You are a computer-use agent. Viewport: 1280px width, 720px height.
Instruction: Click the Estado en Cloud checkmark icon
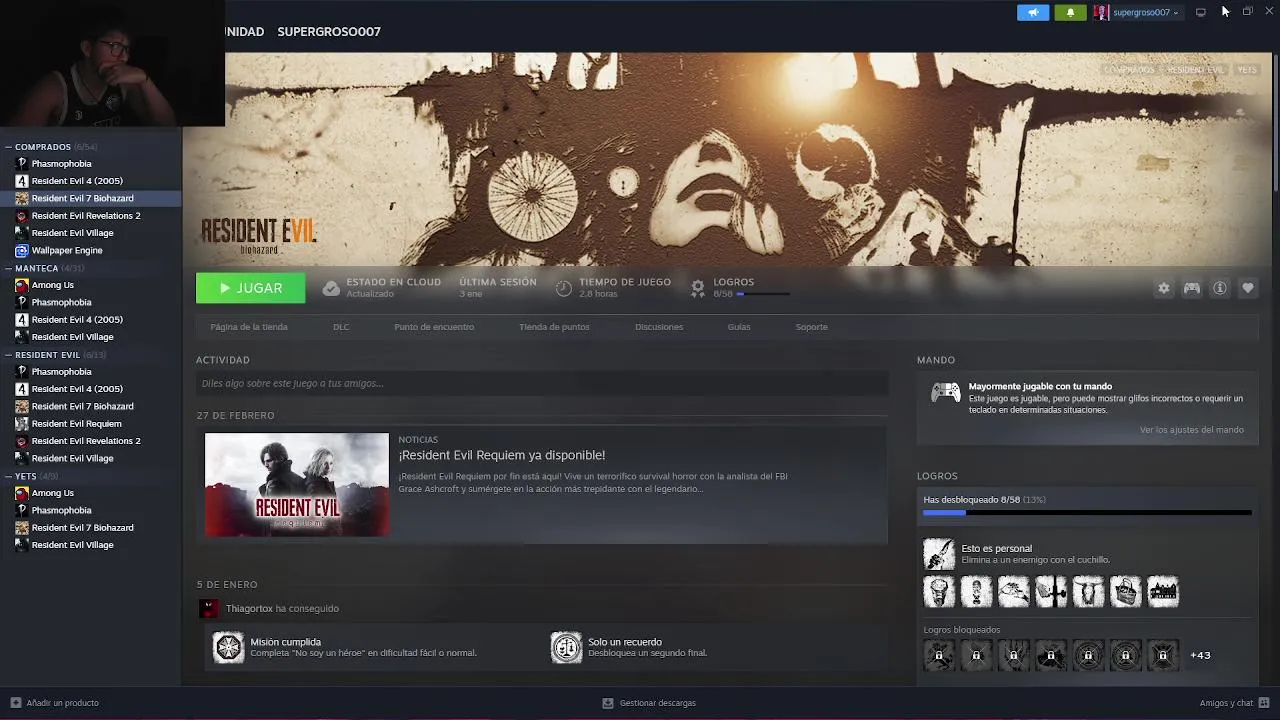pos(331,288)
